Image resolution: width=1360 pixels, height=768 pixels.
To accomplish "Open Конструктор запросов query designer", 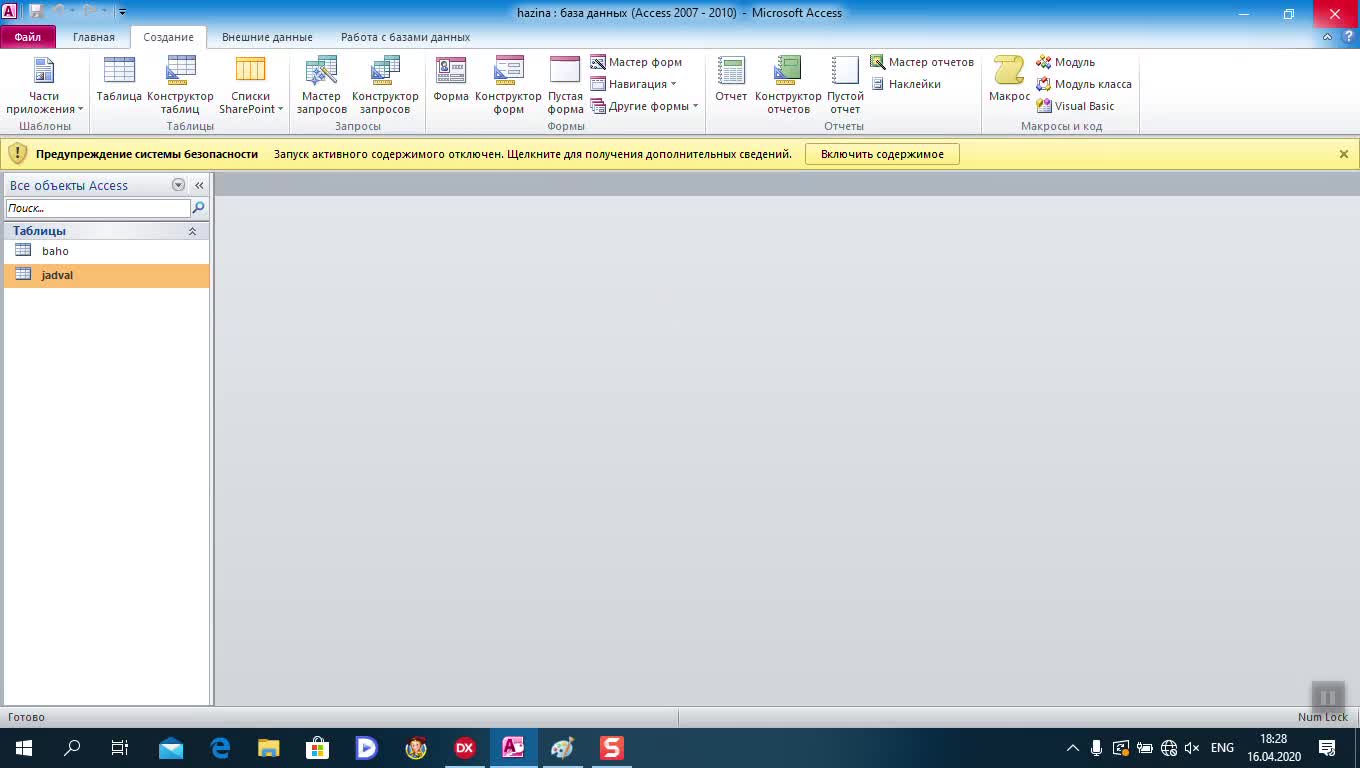I will click(x=385, y=86).
